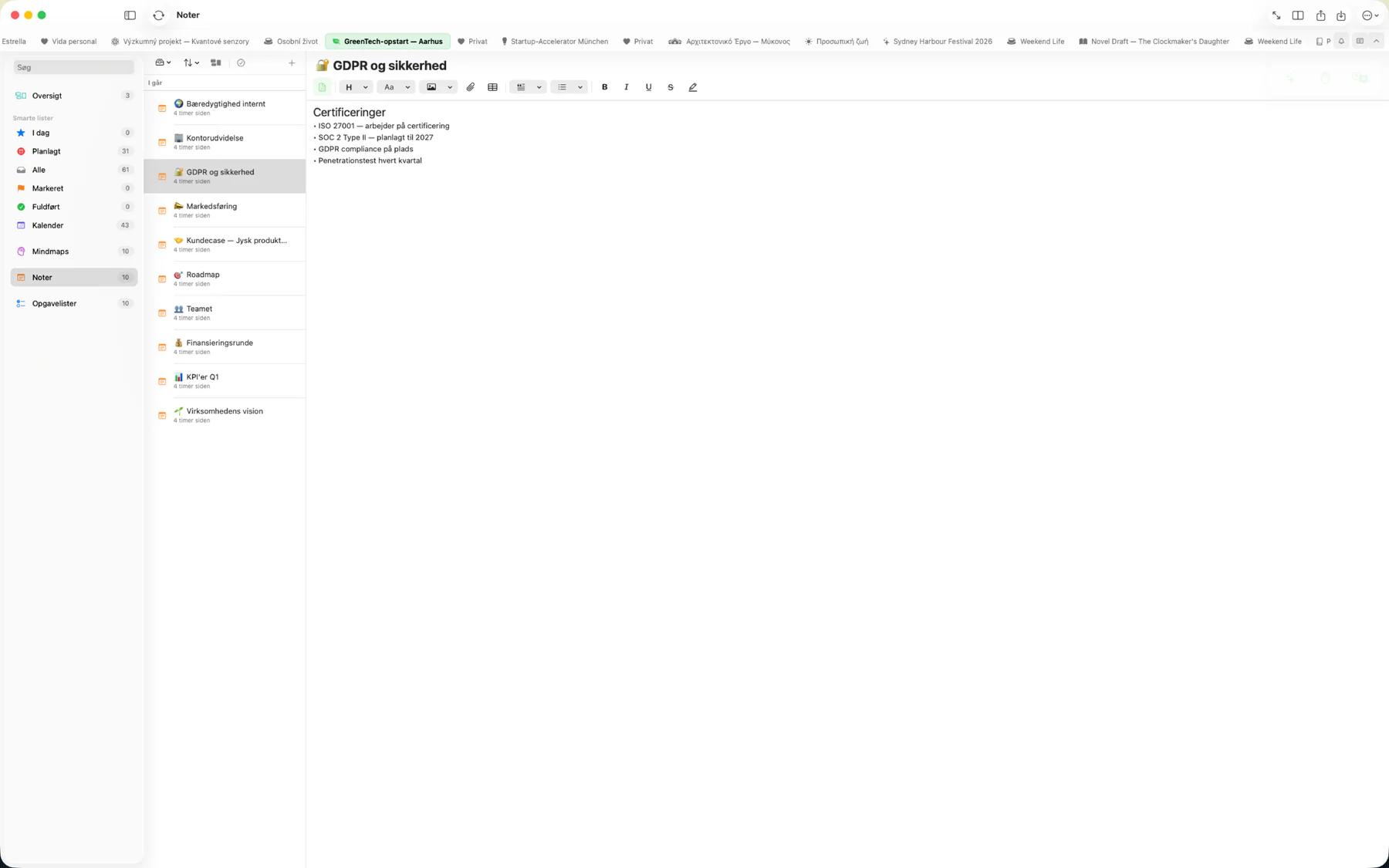
Task: Open the Kontorudvidelse note
Action: click(225, 142)
